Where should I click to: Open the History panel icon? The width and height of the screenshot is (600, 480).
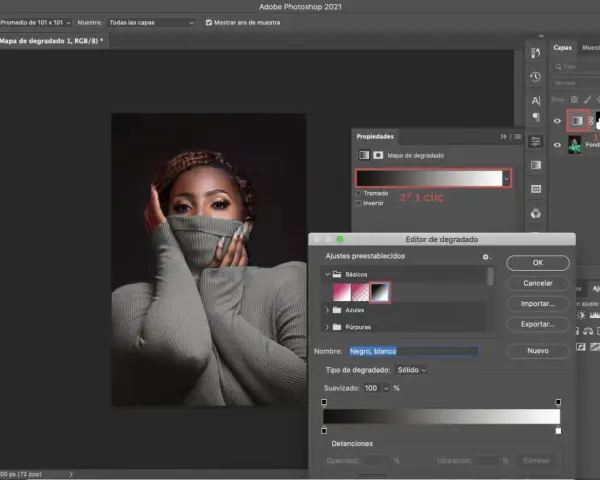click(535, 77)
